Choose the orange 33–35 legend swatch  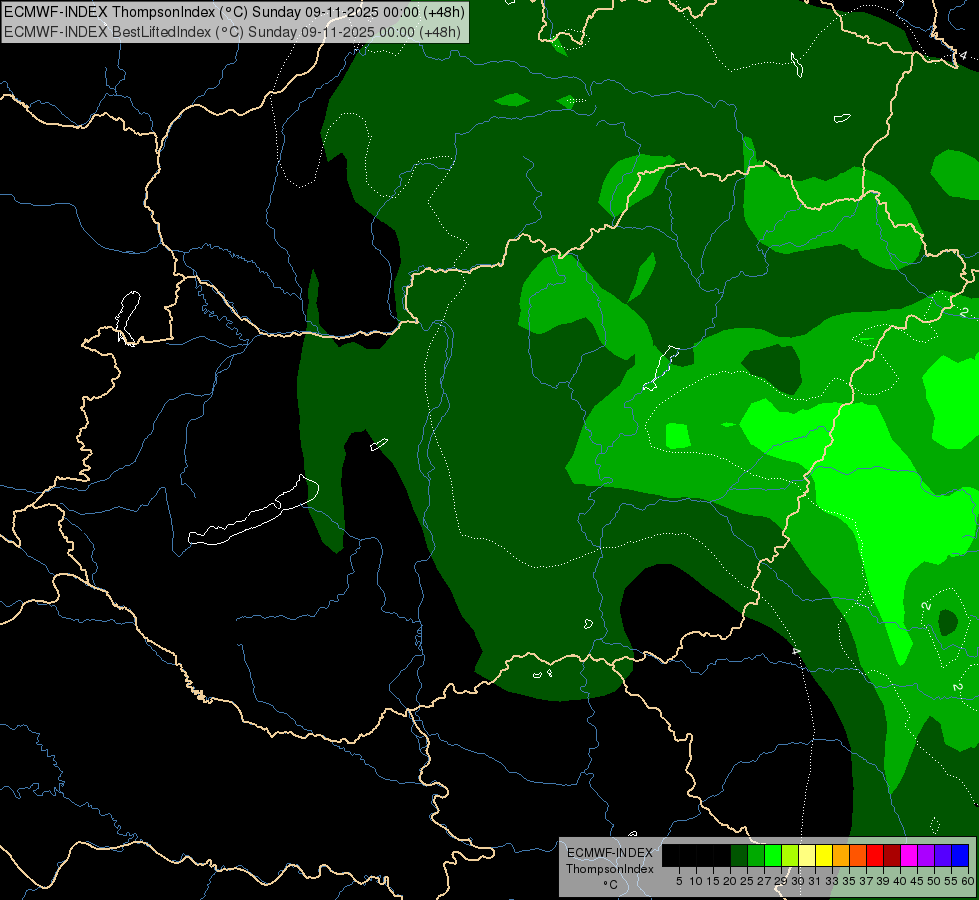[841, 855]
